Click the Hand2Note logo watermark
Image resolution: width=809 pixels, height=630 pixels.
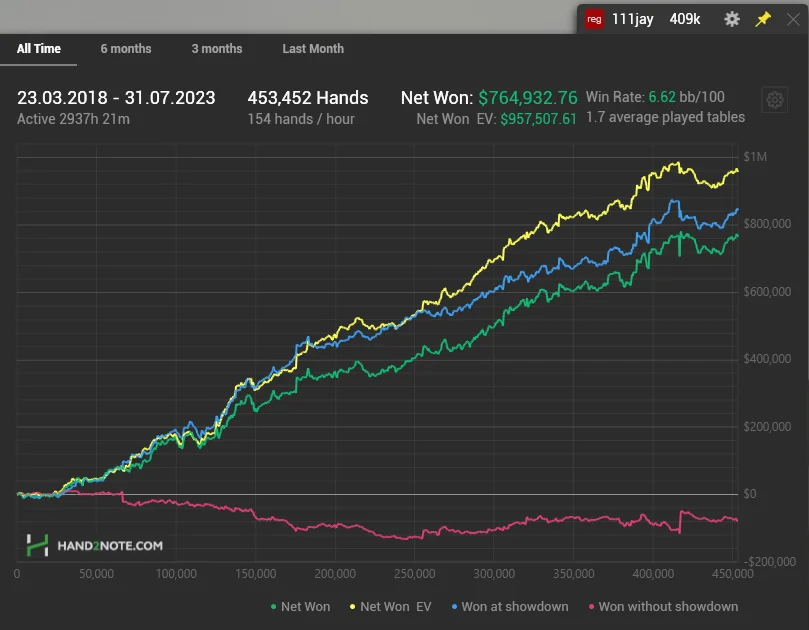click(x=94, y=546)
